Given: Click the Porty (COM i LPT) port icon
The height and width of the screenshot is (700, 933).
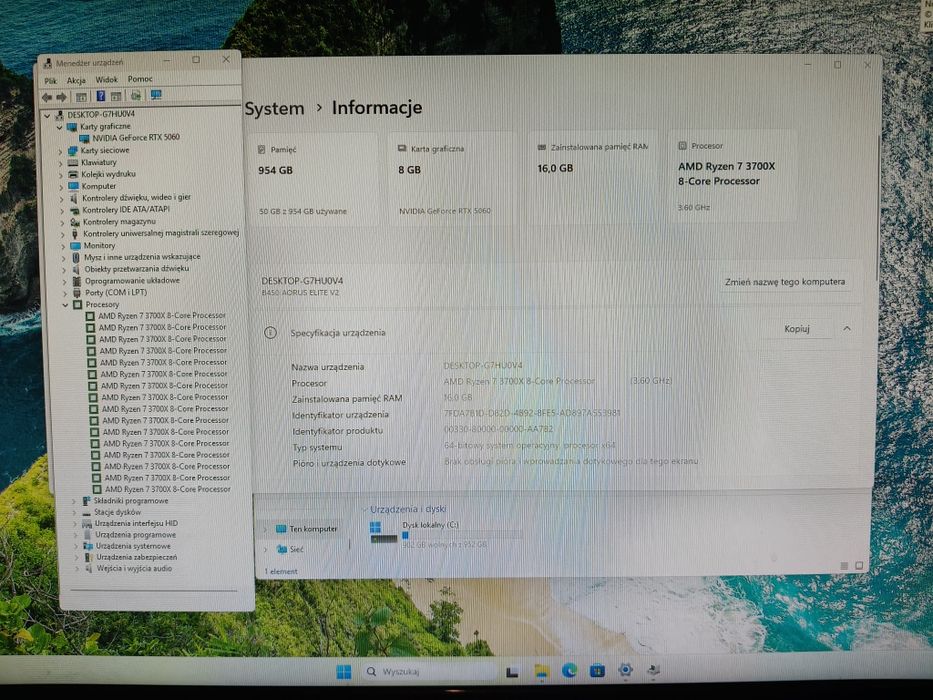Looking at the screenshot, I should tap(77, 293).
